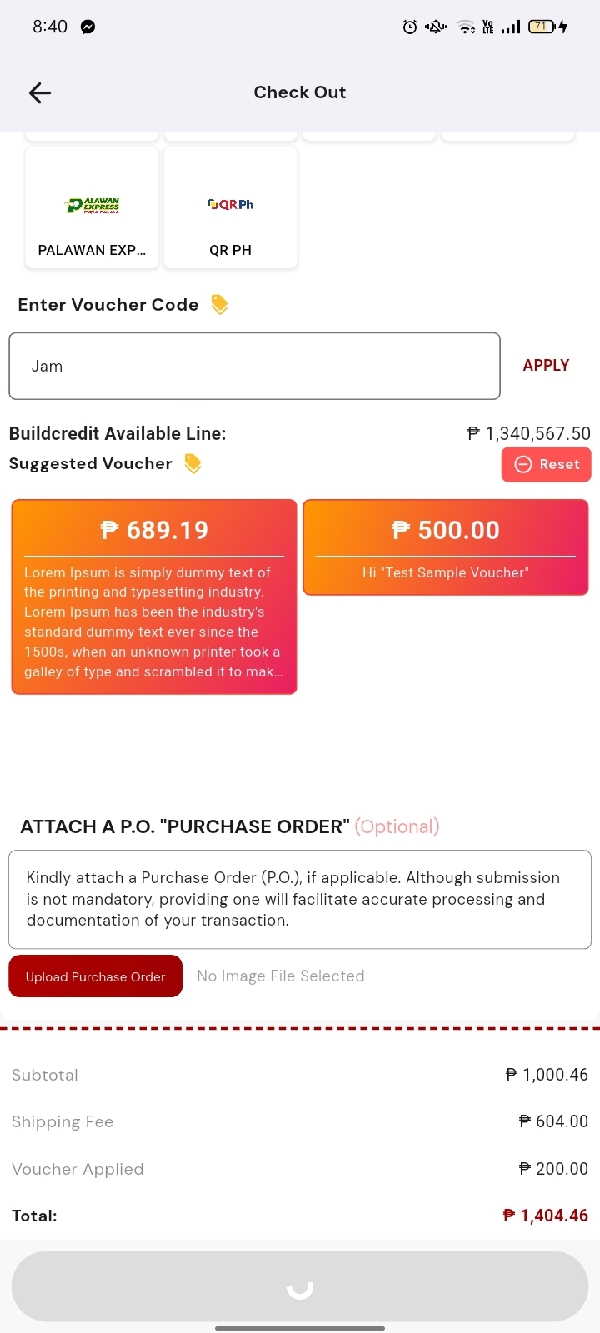This screenshot has width=600, height=1333.
Task: Tap the loading checkout button at bottom
Action: click(300, 1287)
